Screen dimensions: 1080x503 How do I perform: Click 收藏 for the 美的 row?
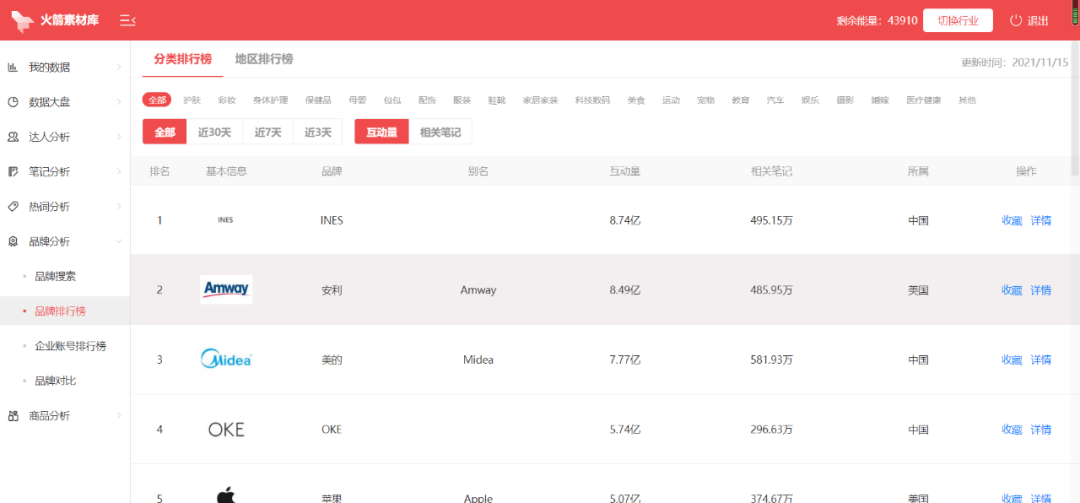(x=1011, y=360)
